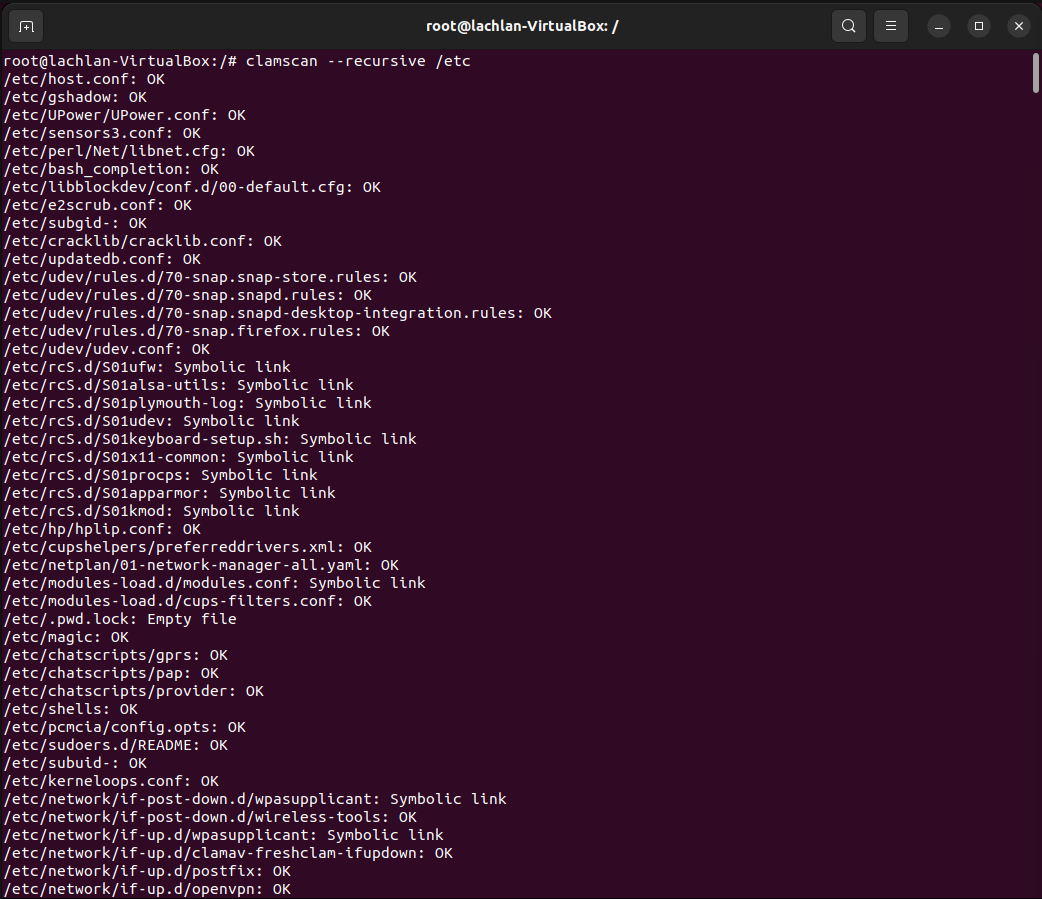Click the window title root@lachlan-VirtualBox
The width and height of the screenshot is (1042, 899).
click(521, 26)
